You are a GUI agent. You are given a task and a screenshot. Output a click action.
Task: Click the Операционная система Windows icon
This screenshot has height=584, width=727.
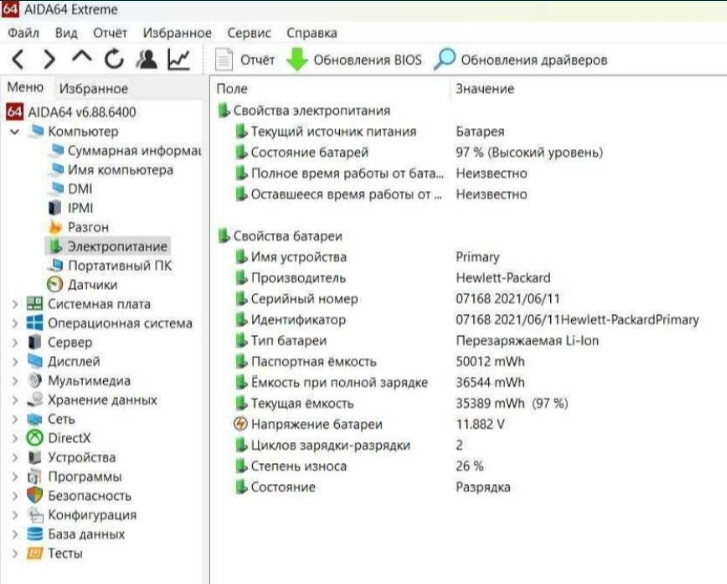35,323
